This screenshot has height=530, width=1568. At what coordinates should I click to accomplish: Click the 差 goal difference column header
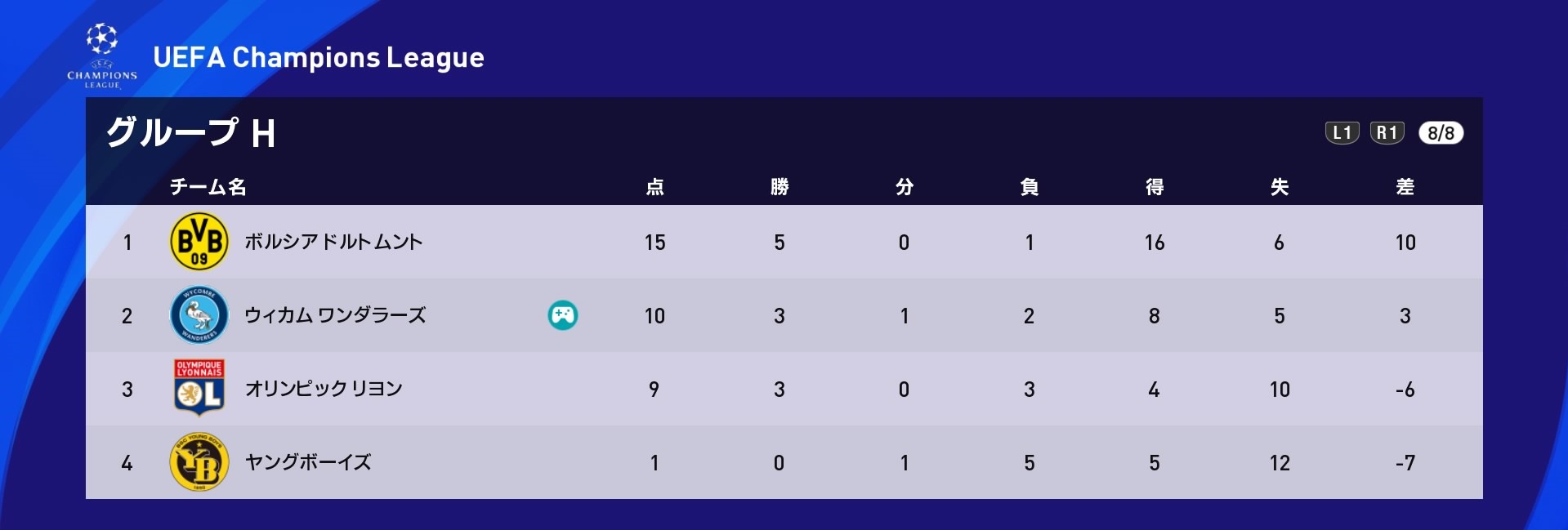[1405, 187]
